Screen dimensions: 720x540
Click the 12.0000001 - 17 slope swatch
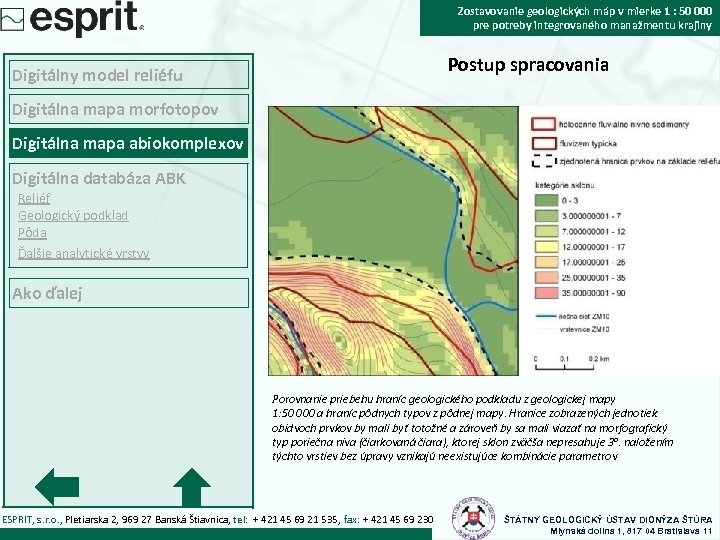pos(546,247)
